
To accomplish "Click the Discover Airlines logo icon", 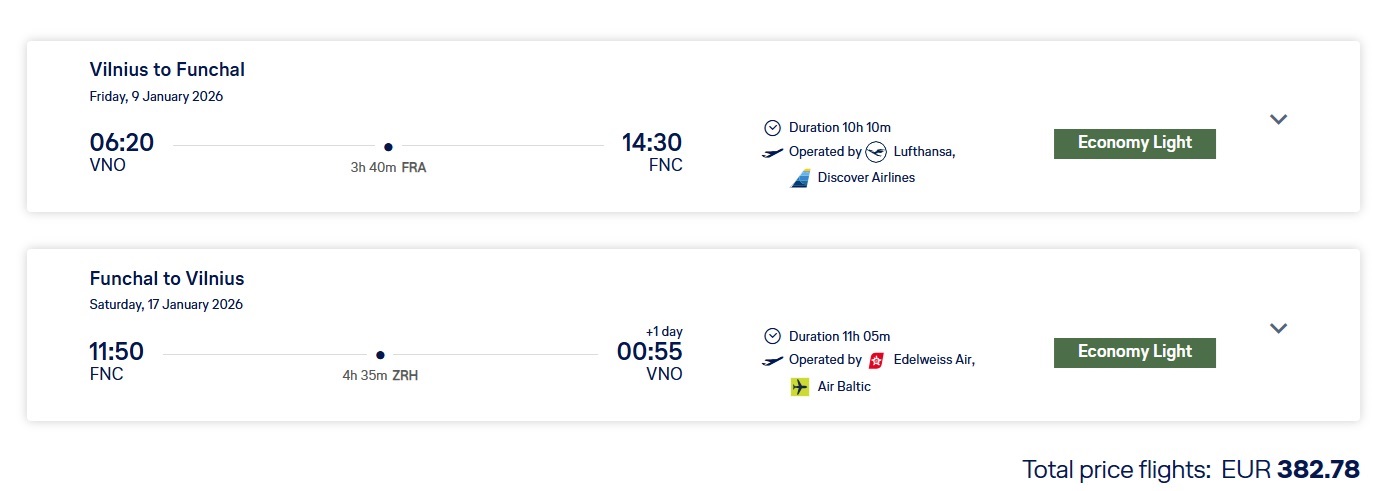I will point(800,178).
